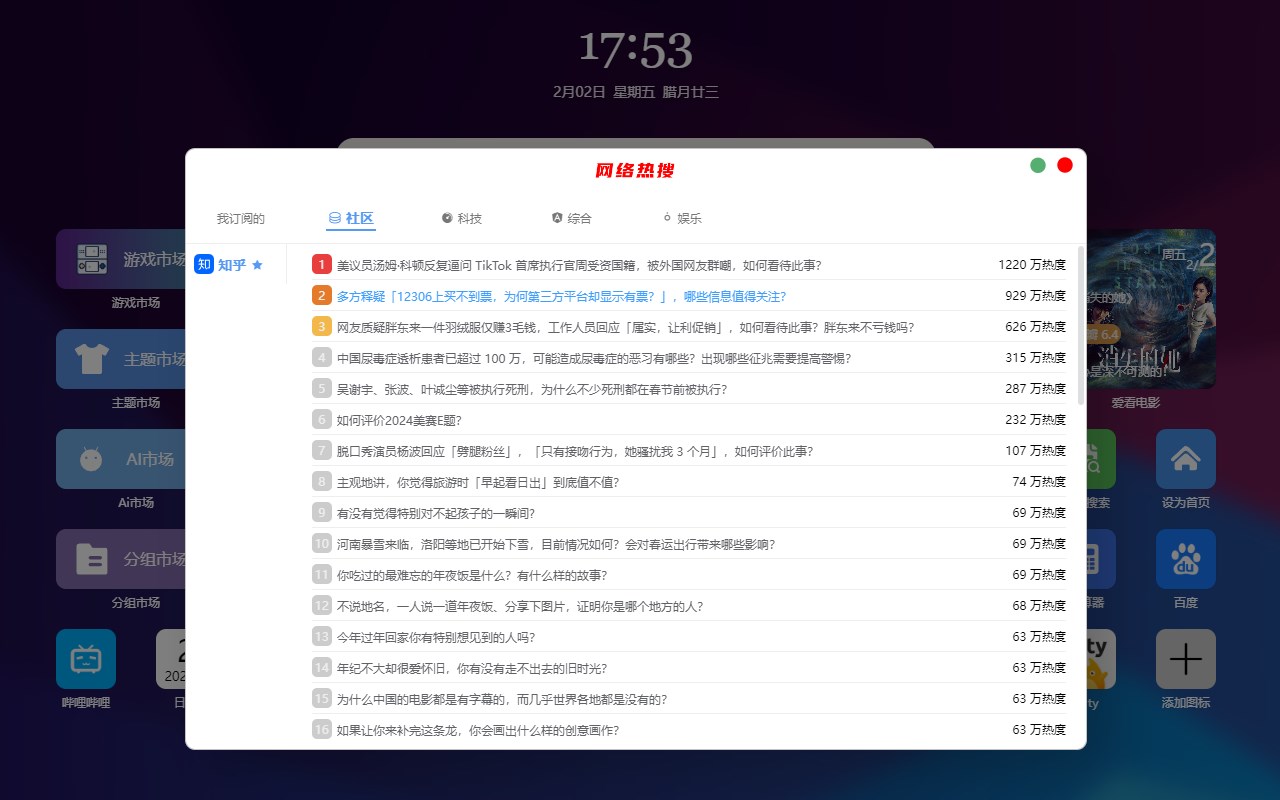Viewport: 1280px width, 800px height.
Task: Open the AI市场 tile
Action: [121, 459]
